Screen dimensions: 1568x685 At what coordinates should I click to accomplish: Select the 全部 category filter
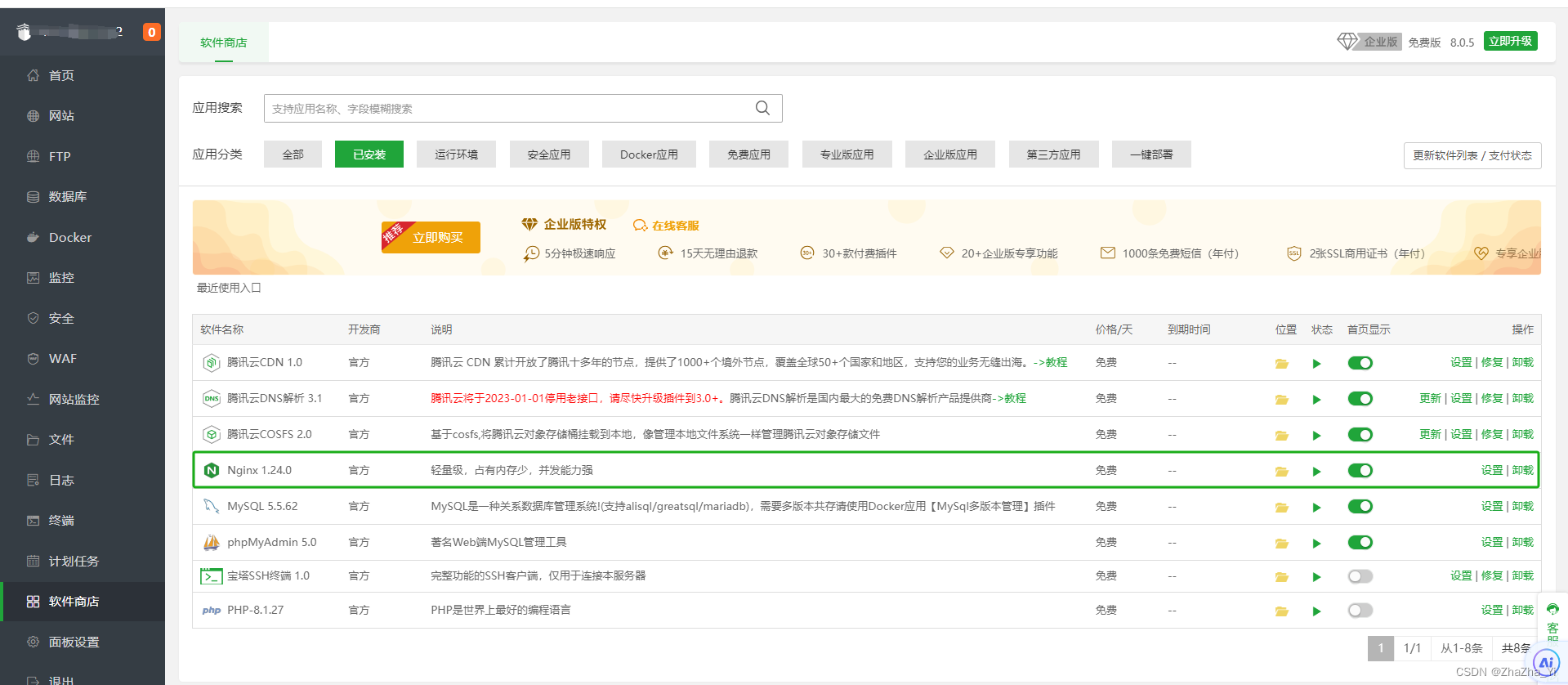coord(293,154)
